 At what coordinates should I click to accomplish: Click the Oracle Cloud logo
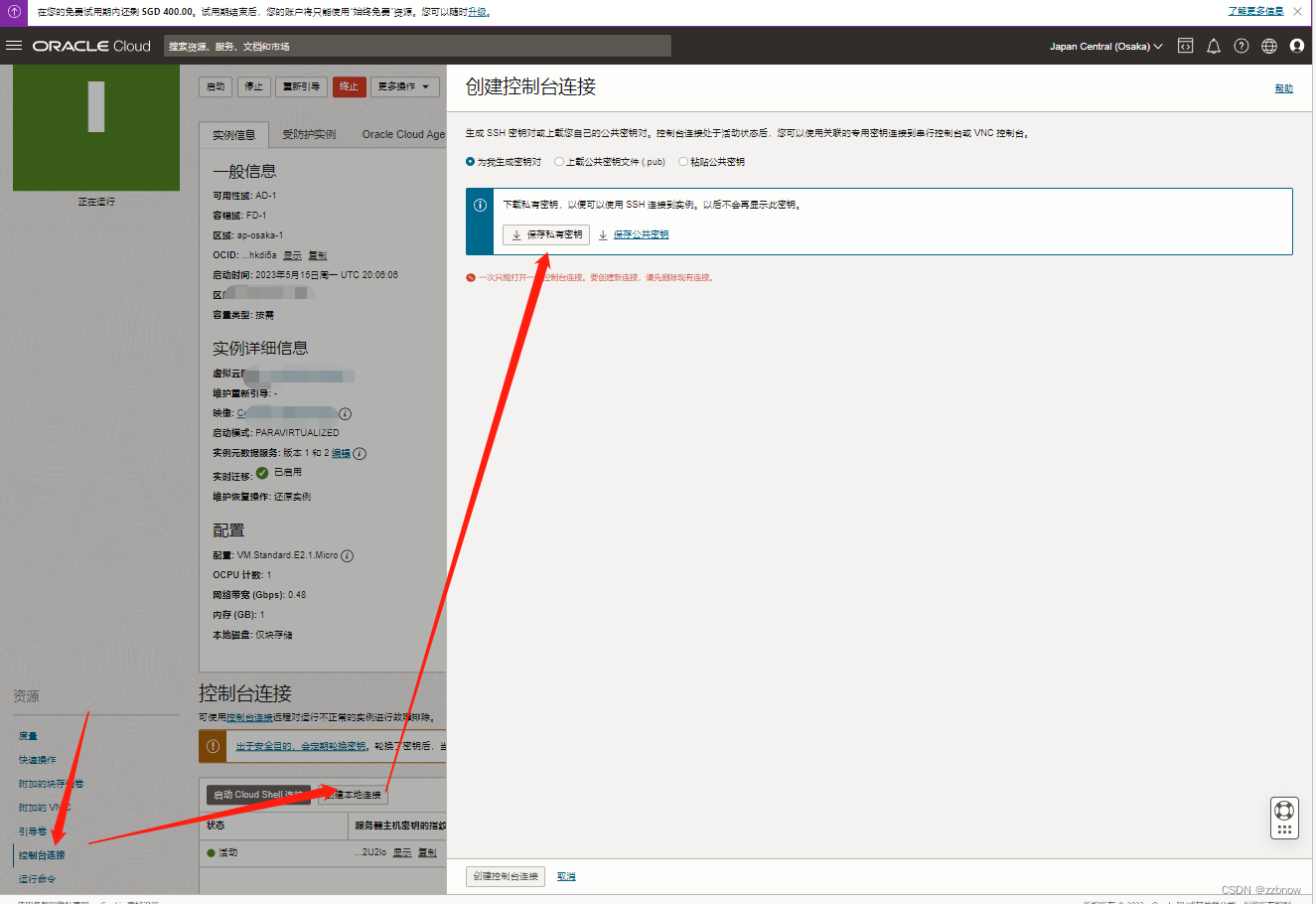[91, 46]
